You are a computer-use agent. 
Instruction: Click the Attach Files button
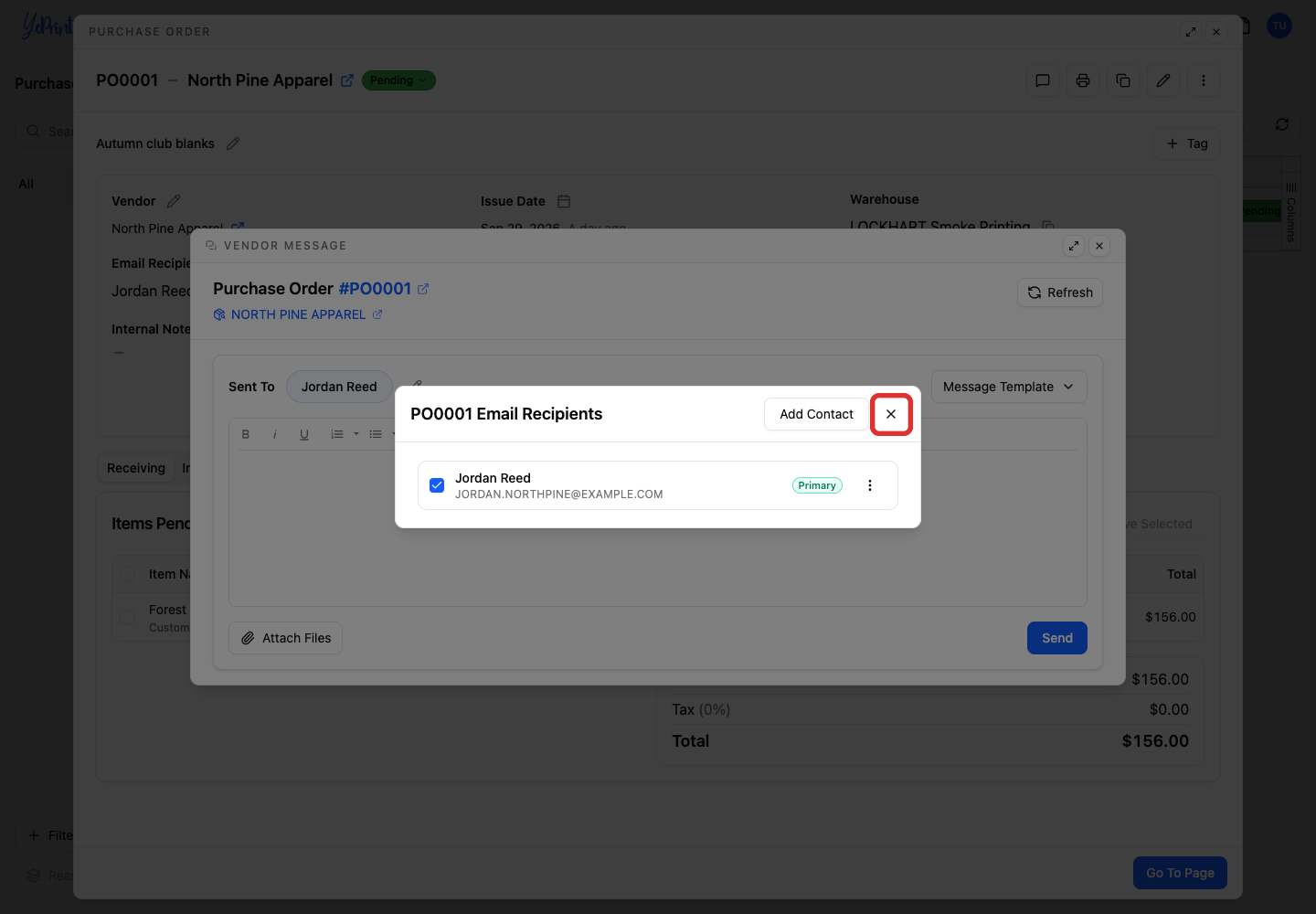click(x=285, y=638)
